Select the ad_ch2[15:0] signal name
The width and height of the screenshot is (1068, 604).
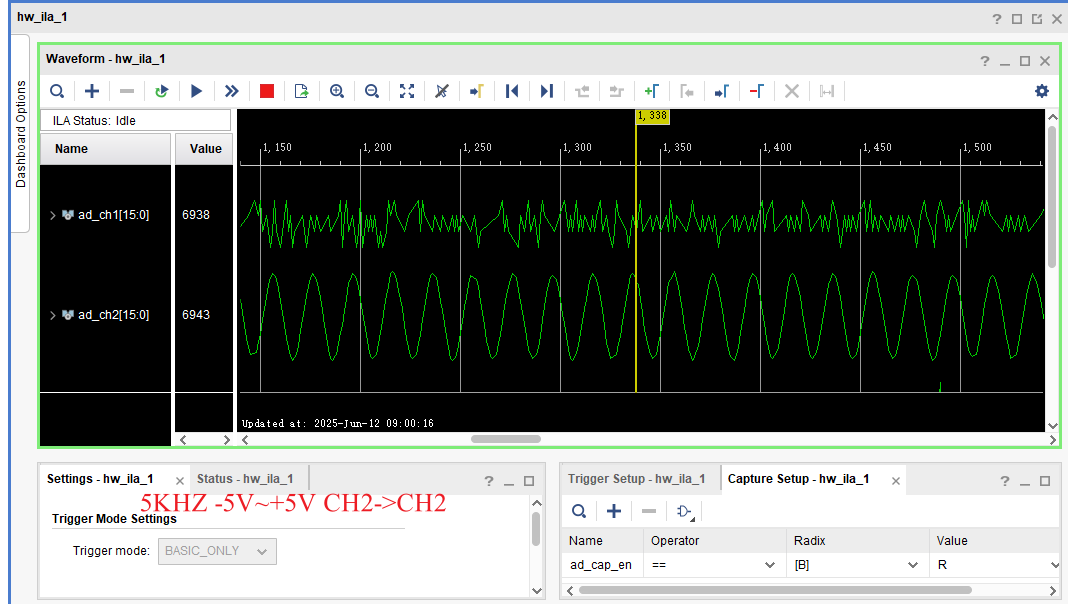[x=113, y=315]
